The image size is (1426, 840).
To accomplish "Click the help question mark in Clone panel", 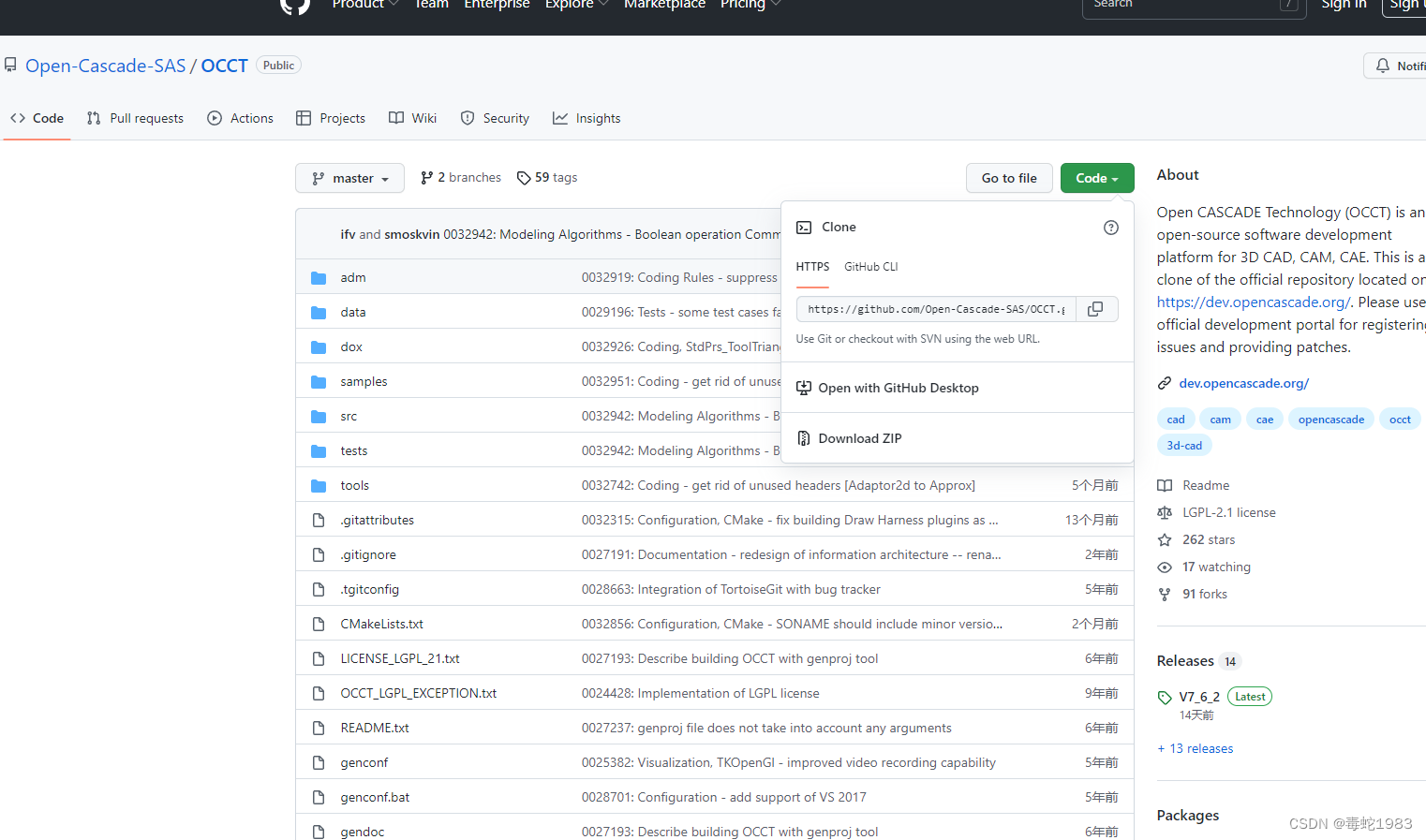I will click(1111, 228).
